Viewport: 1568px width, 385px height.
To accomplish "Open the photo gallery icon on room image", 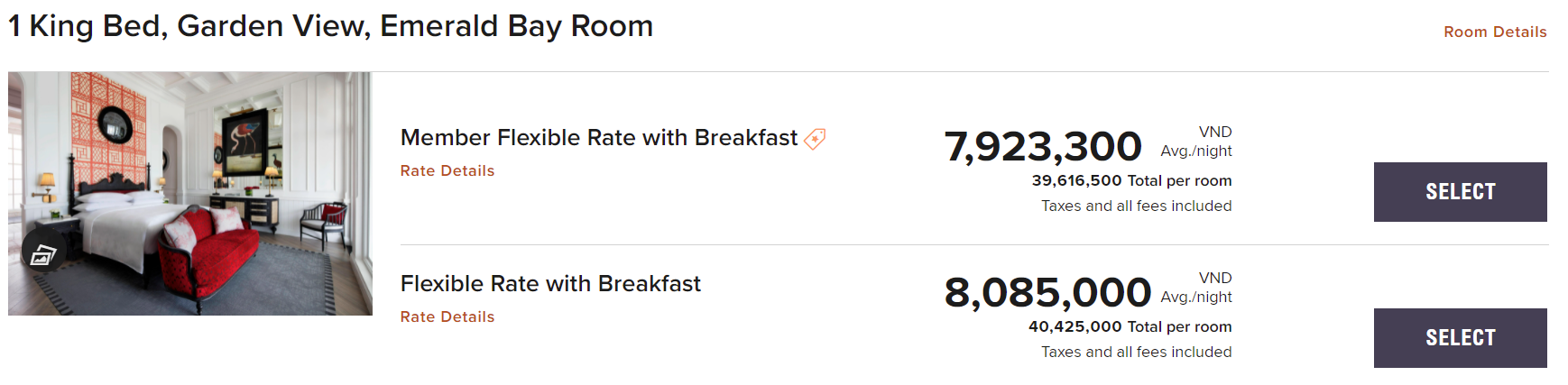I will (x=42, y=255).
